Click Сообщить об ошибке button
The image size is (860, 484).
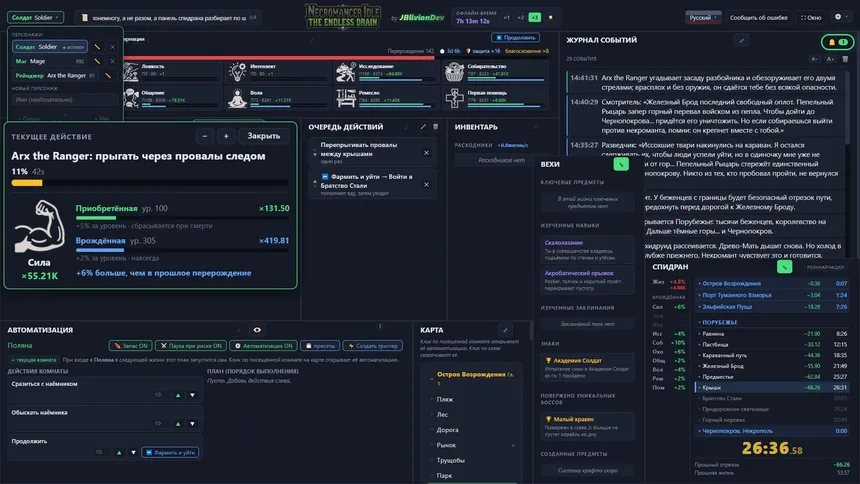758,18
